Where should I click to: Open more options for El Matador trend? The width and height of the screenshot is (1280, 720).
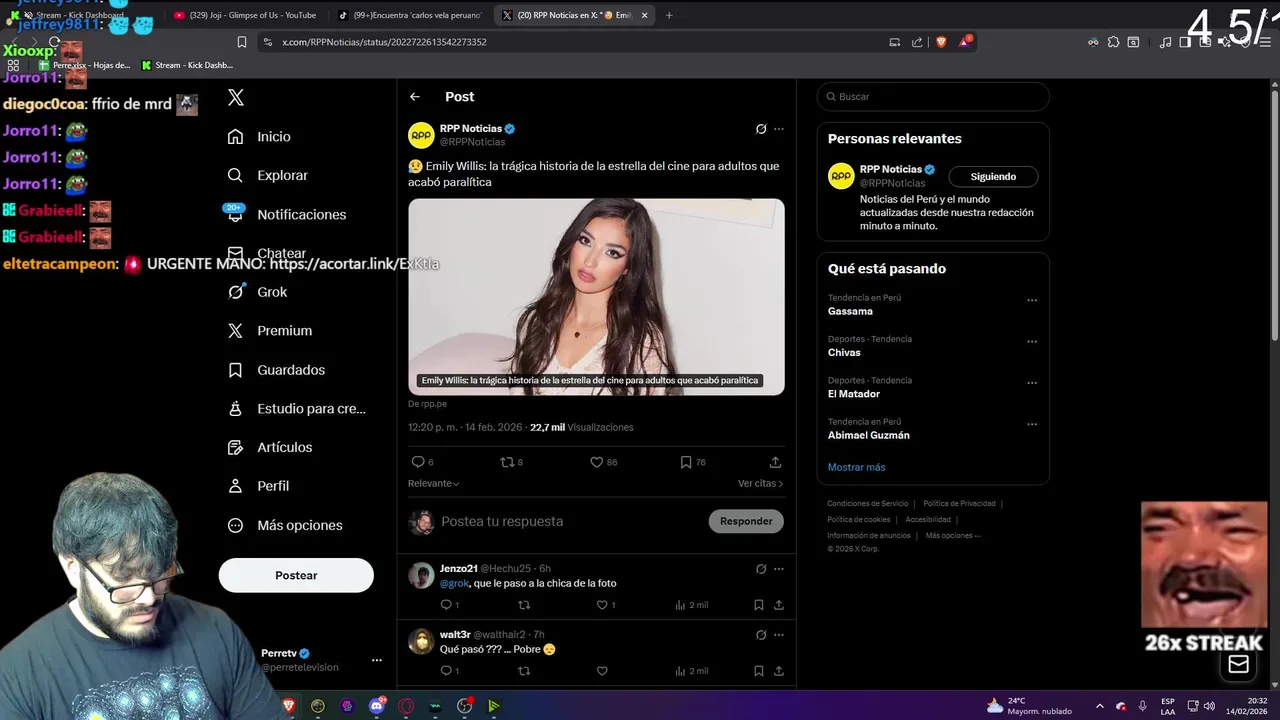[1032, 383]
